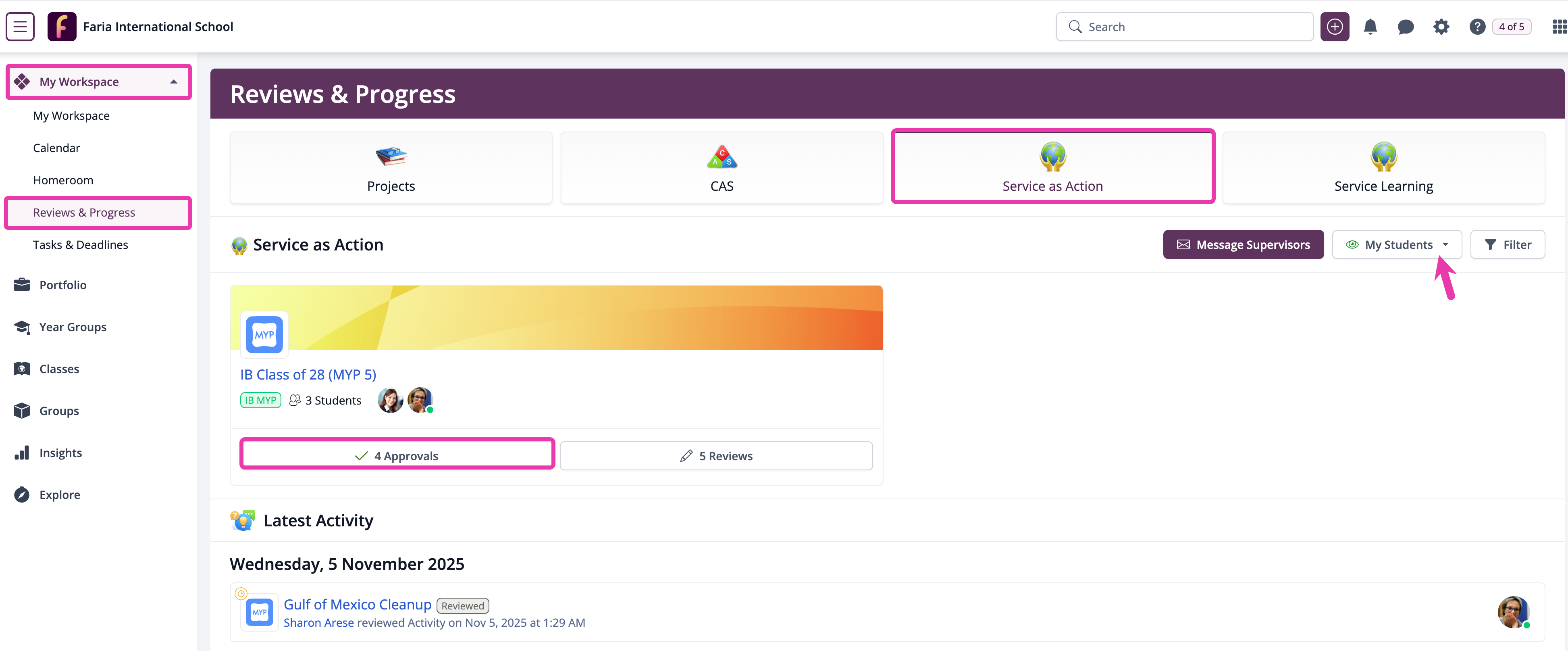The image size is (1568, 651).
Task: Open My Workspace sub-item
Action: click(71, 116)
